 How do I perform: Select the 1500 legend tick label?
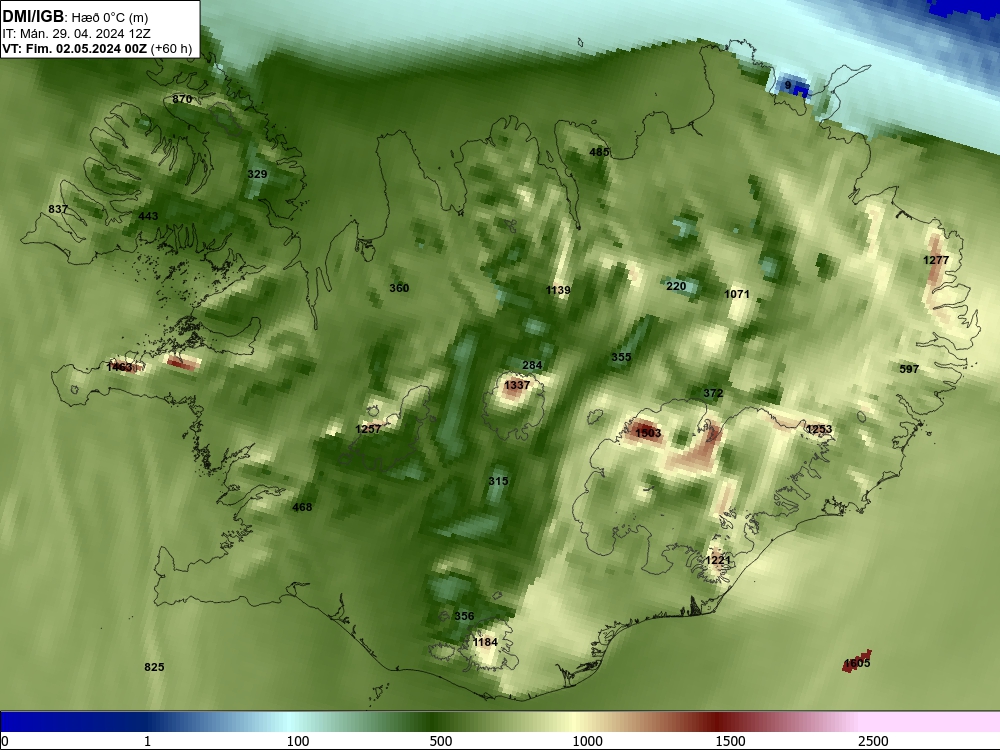point(730,741)
